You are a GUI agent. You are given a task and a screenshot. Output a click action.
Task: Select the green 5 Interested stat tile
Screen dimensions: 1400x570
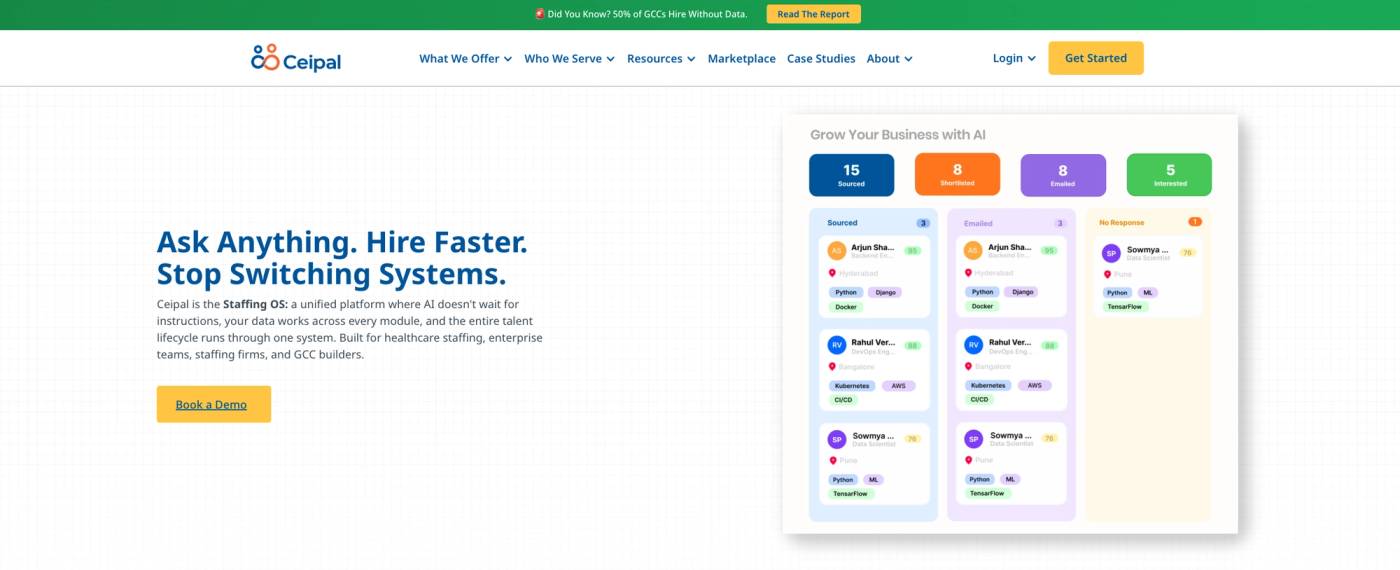coord(1169,175)
